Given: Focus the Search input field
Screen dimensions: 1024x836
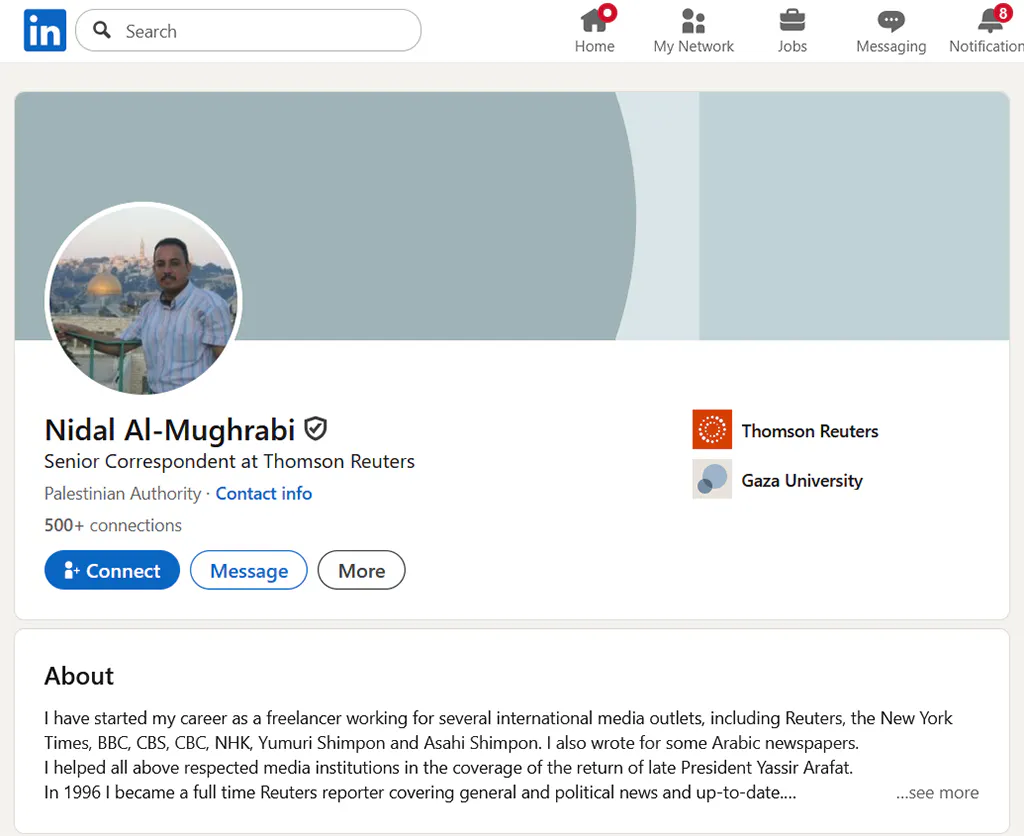Looking at the screenshot, I should 248,30.
